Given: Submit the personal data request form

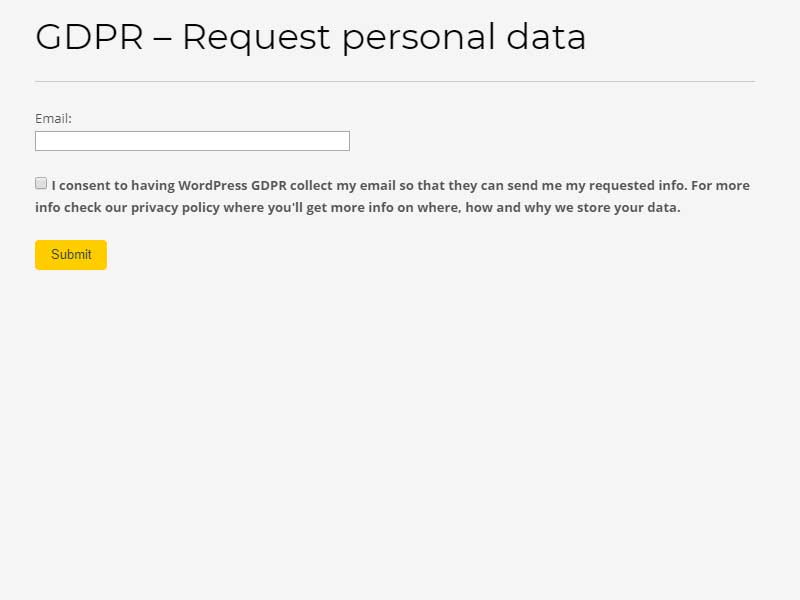Looking at the screenshot, I should (71, 255).
